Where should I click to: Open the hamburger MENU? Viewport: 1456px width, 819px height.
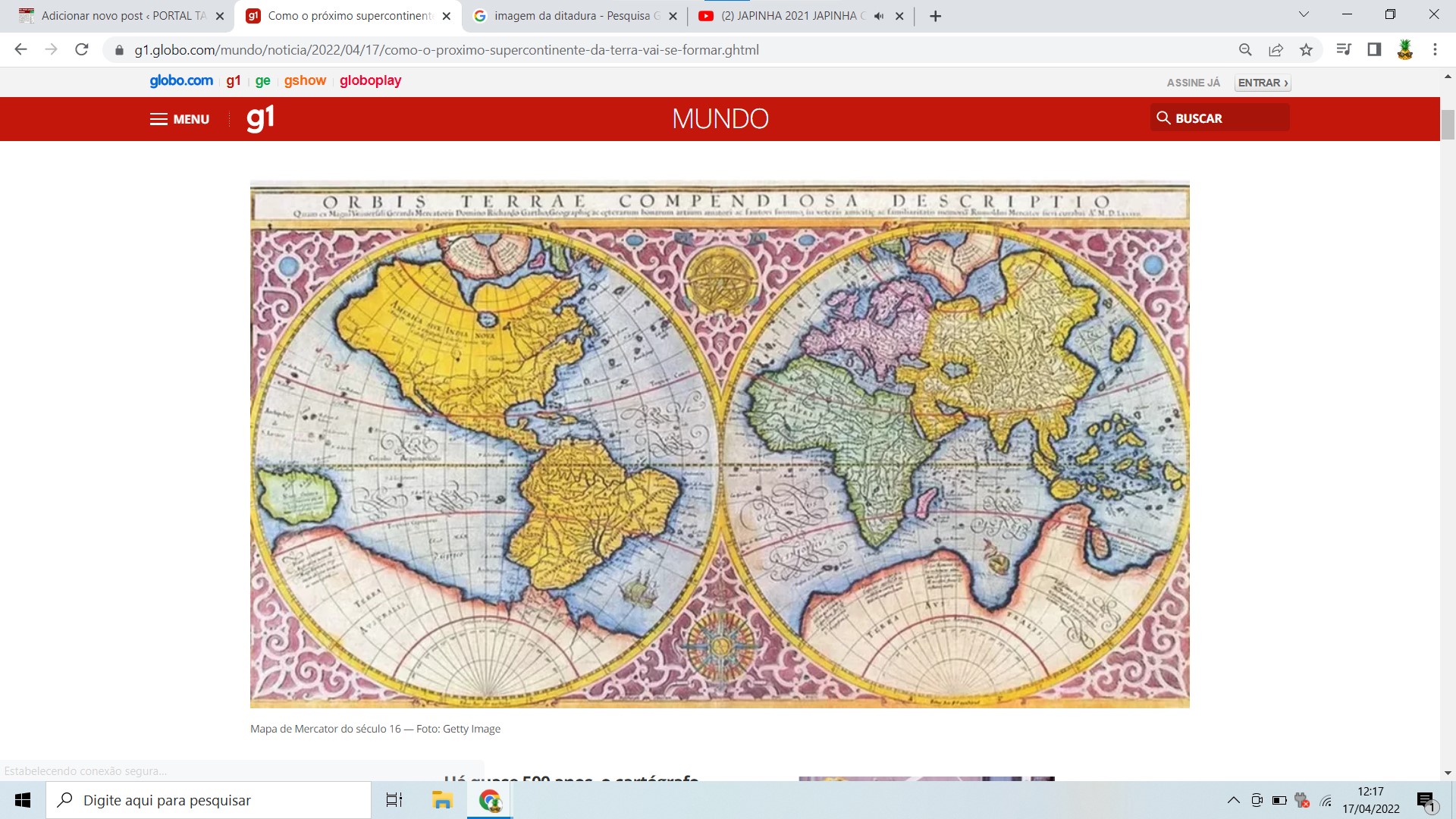click(x=180, y=119)
